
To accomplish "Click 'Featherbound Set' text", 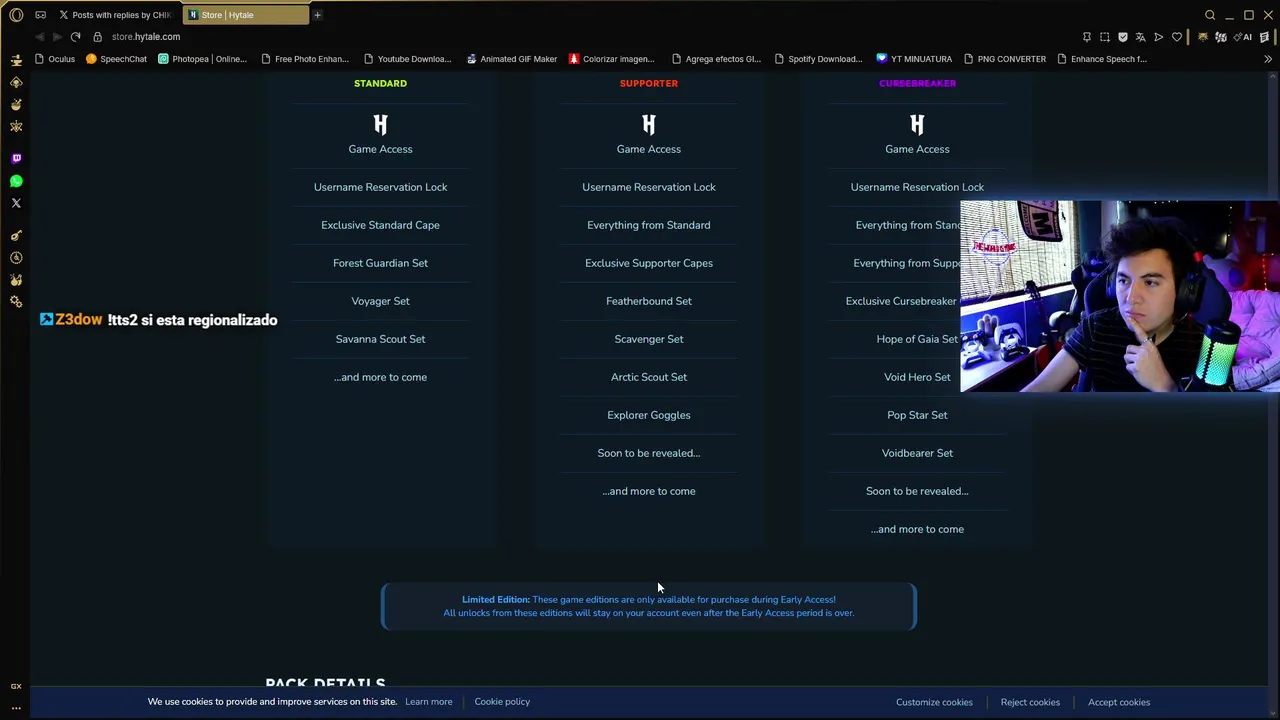I will (649, 301).
